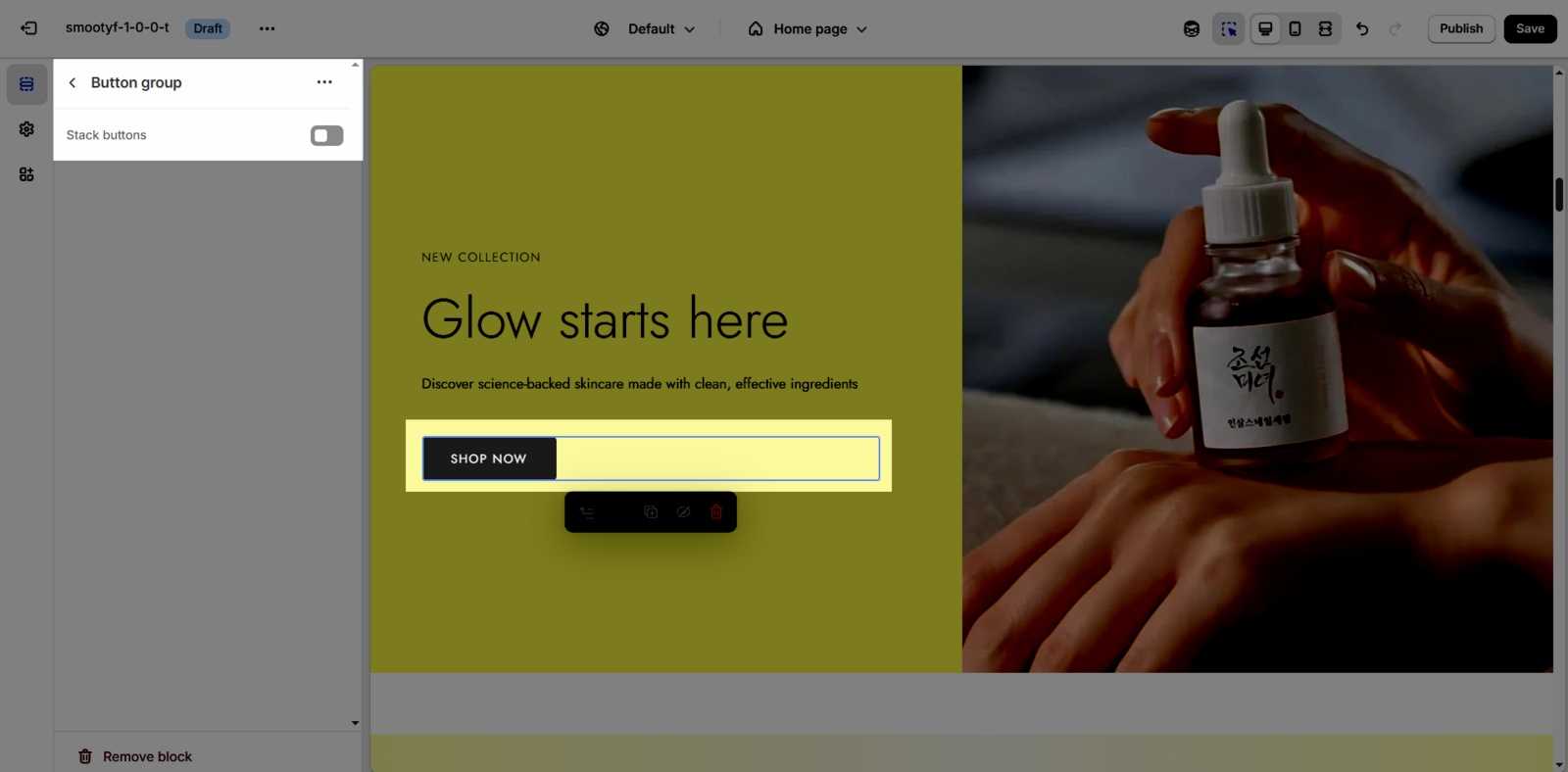Duplicate the selected block from floating toolbar

point(651,512)
